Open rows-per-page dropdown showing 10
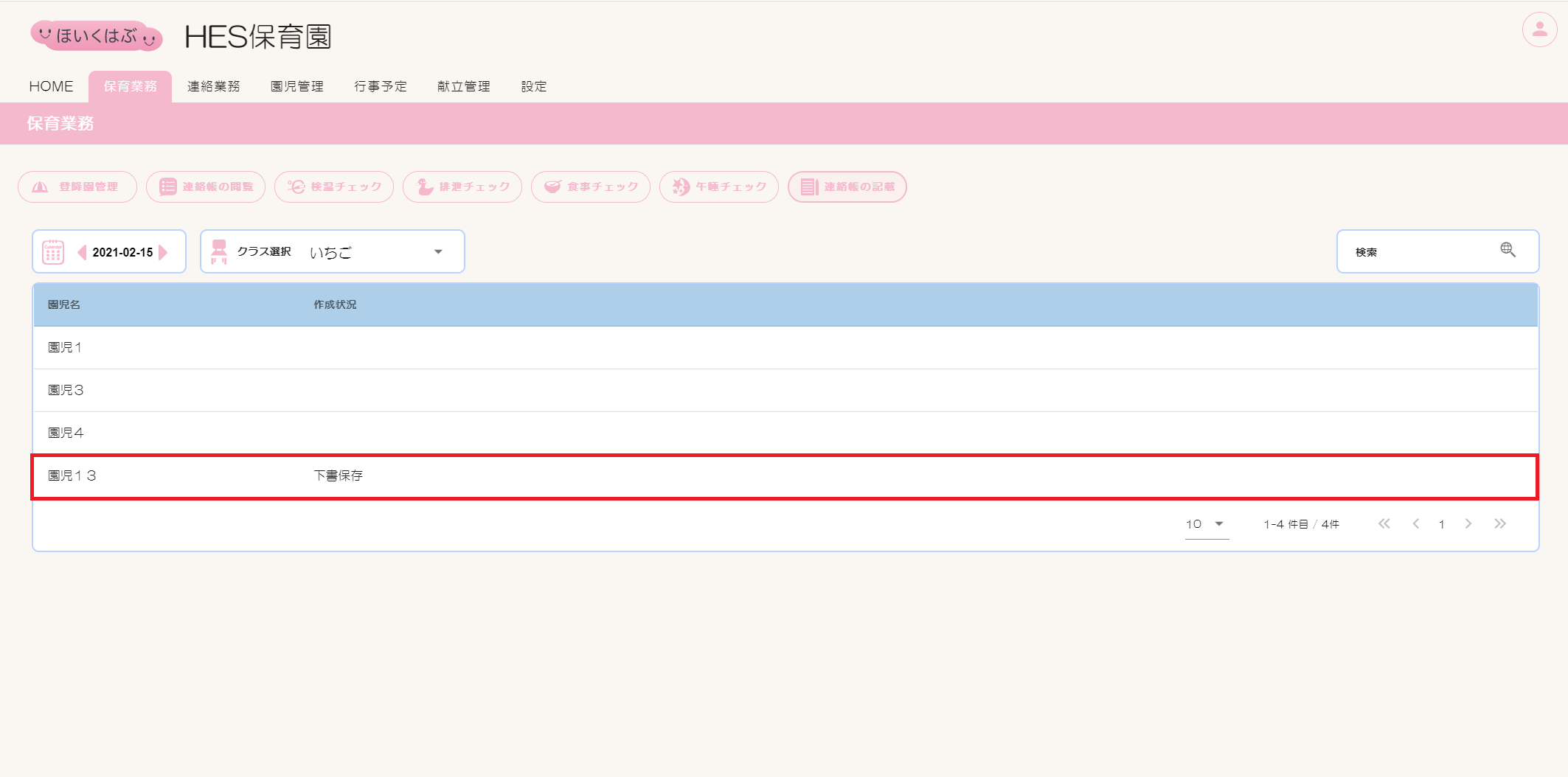The width and height of the screenshot is (1568, 777). pos(1206,524)
